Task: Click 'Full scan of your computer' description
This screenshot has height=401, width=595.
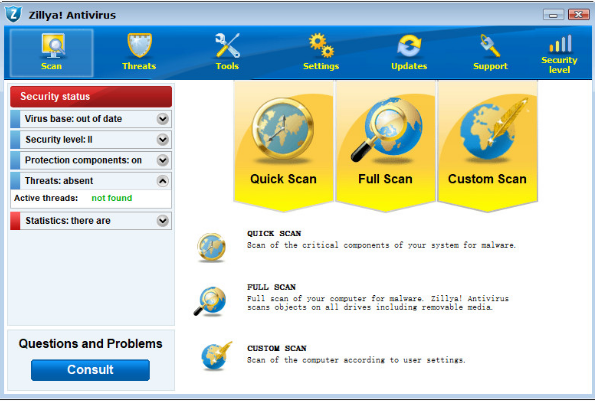Action: tap(378, 303)
